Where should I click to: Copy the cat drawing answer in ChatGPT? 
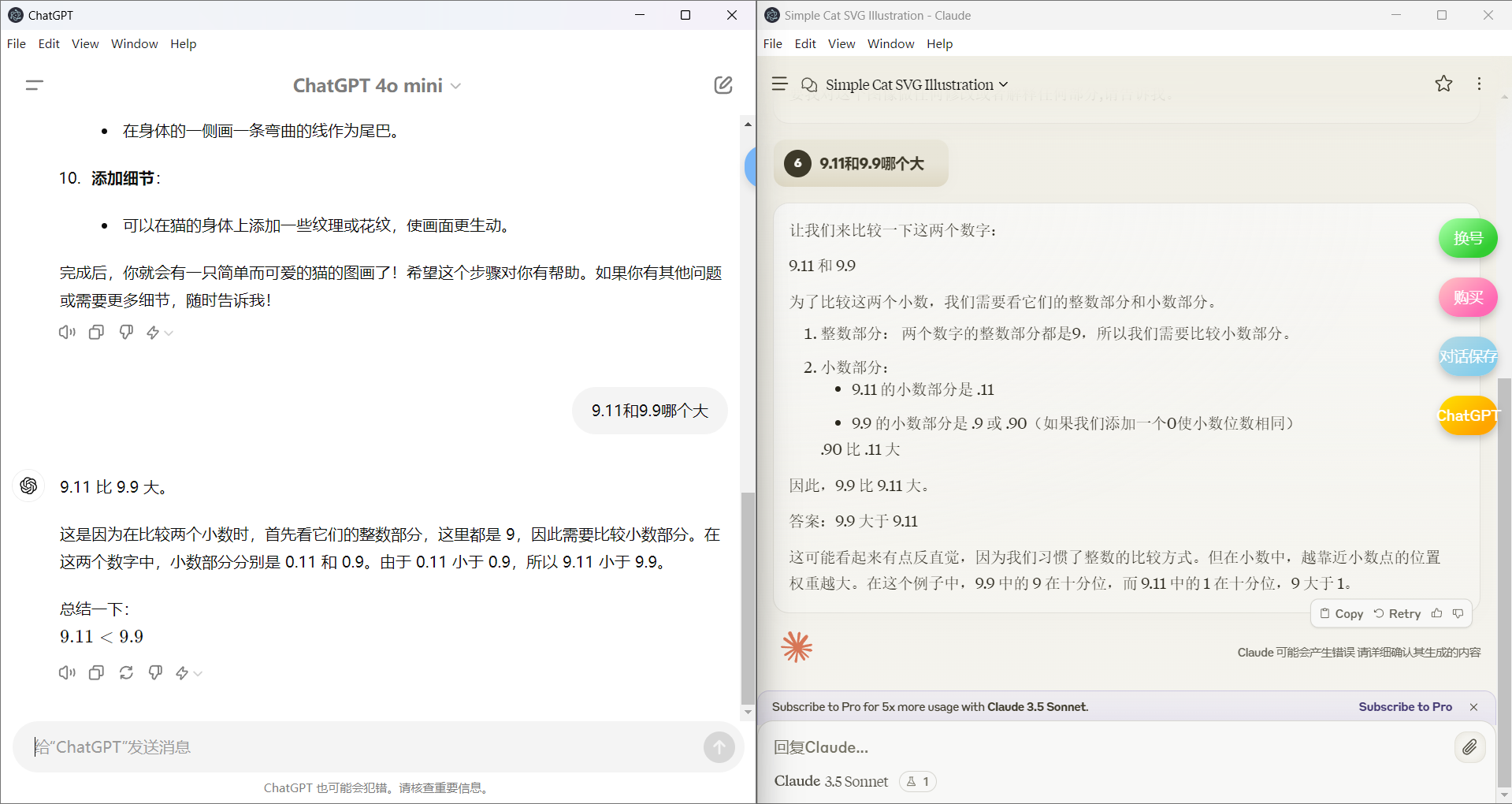click(x=96, y=333)
